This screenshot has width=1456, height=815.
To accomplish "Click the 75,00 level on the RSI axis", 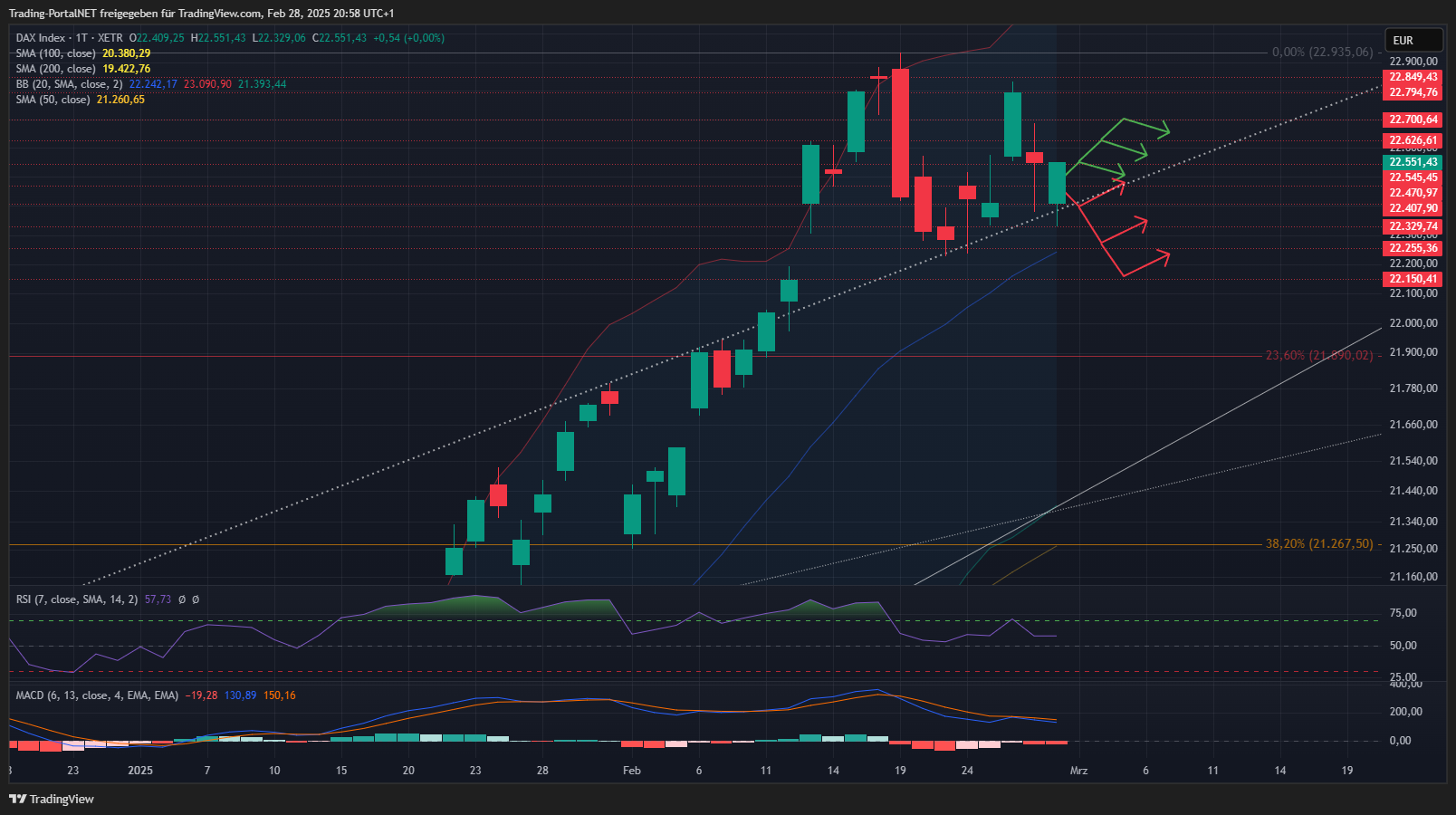I will (x=1403, y=613).
